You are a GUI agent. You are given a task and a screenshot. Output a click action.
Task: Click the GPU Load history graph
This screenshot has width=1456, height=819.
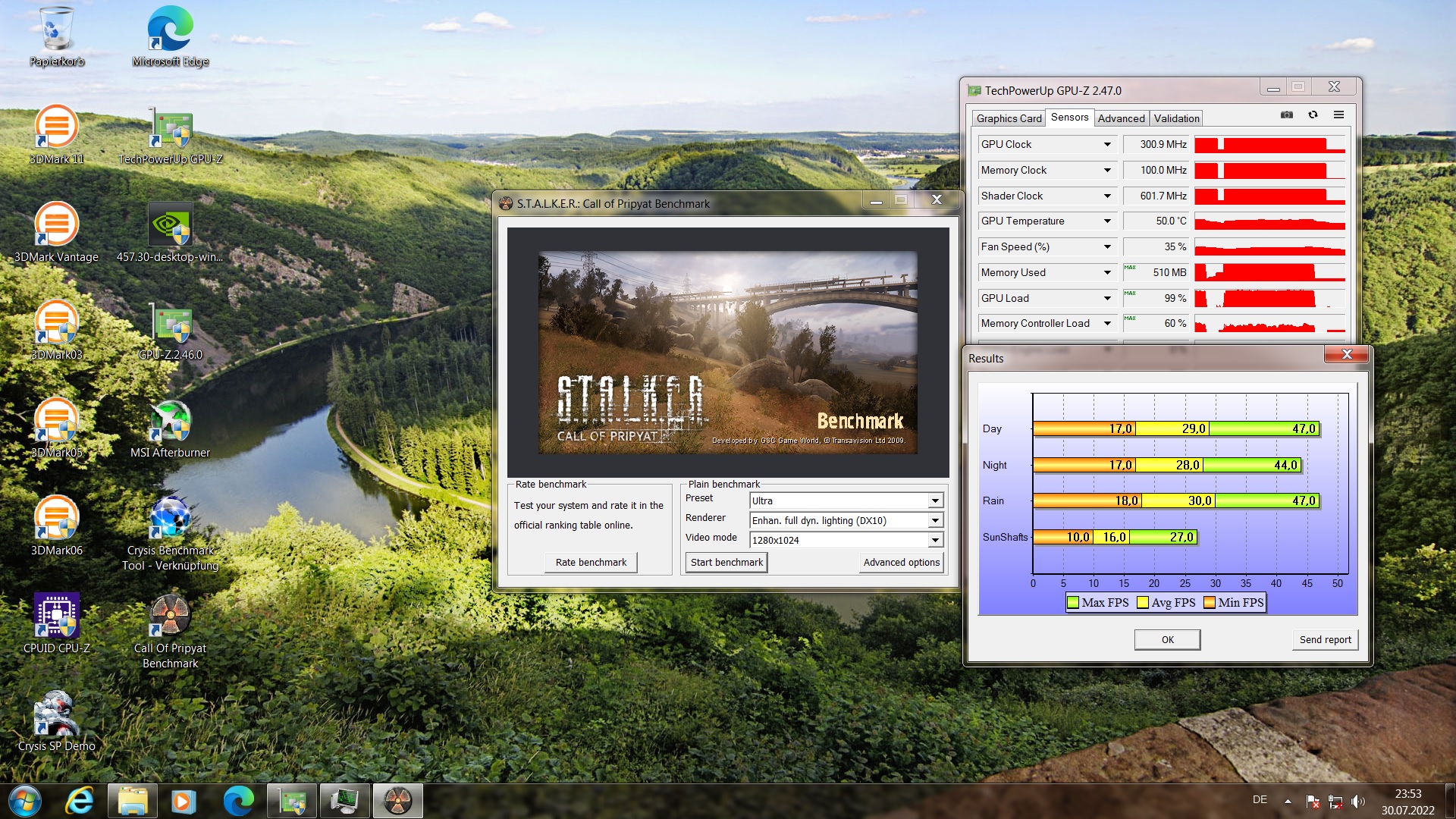click(1269, 298)
